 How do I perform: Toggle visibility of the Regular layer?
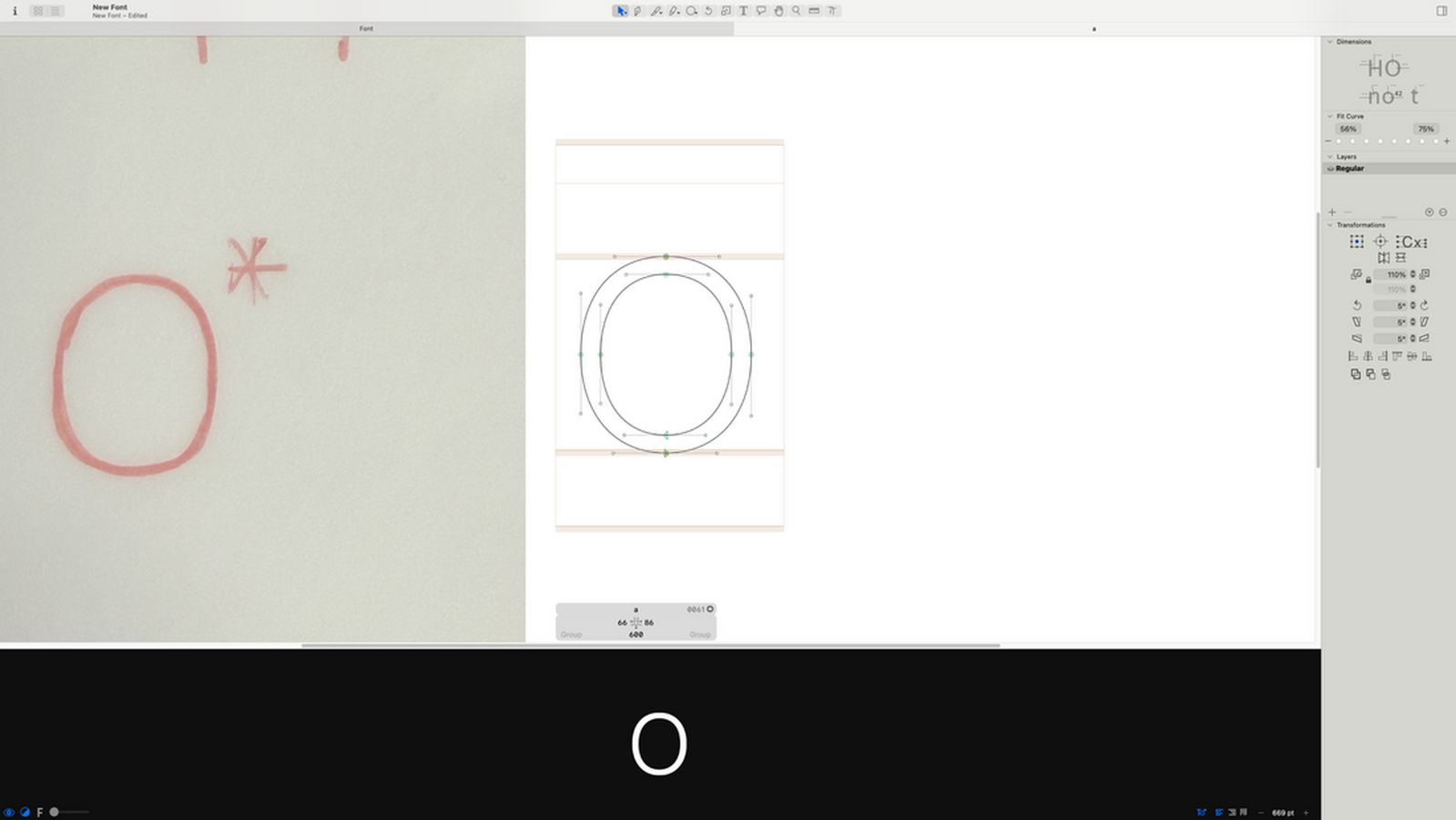pyautogui.click(x=1330, y=169)
